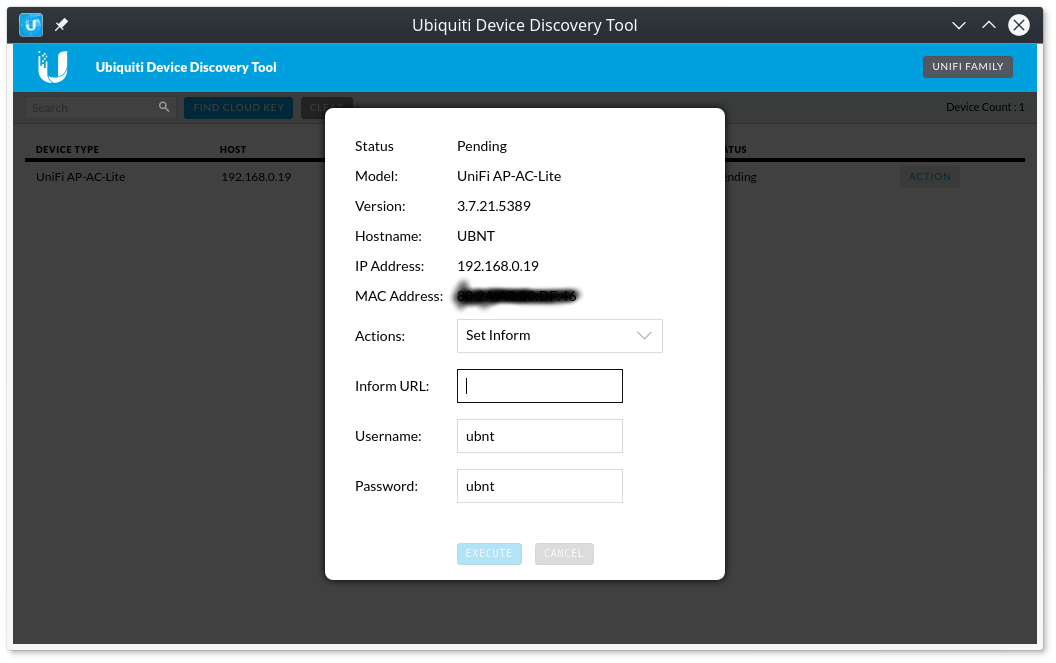This screenshot has height=663, width=1056.
Task: Close the Ubiquiti Device Discovery Tool
Action: 1018,25
